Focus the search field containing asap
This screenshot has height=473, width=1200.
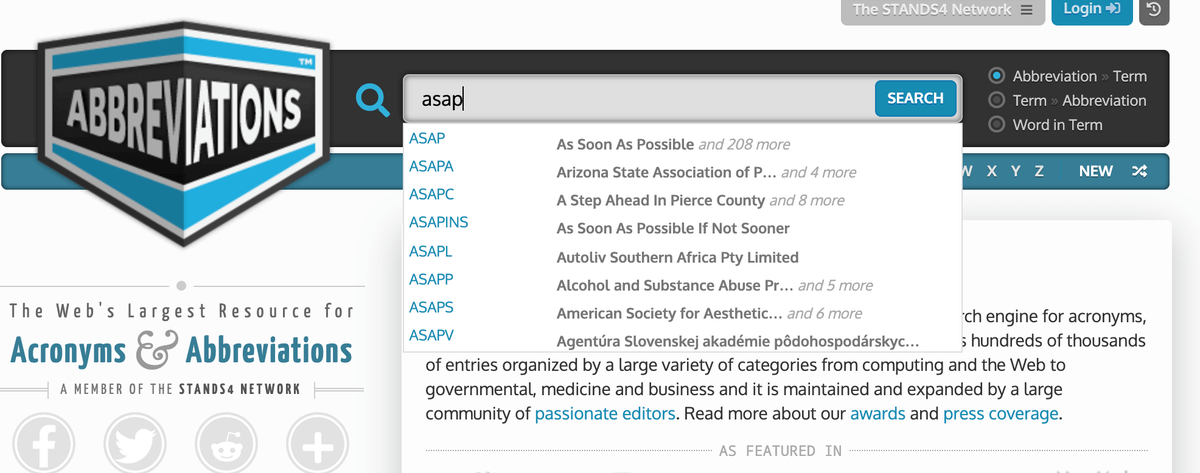(x=638, y=99)
